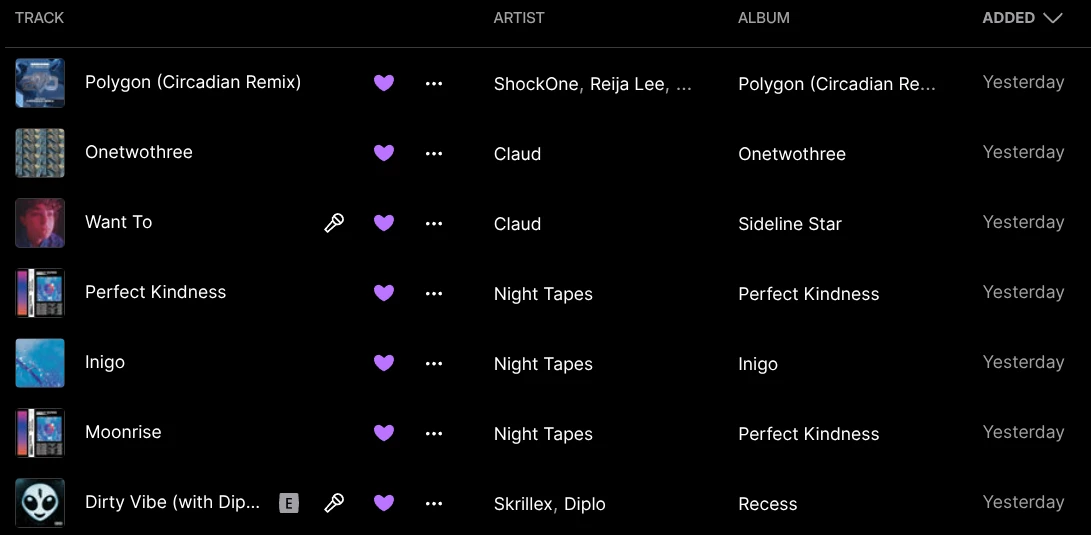This screenshot has width=1091, height=535.
Task: Open three-dot menu for Inigo
Action: 434,363
